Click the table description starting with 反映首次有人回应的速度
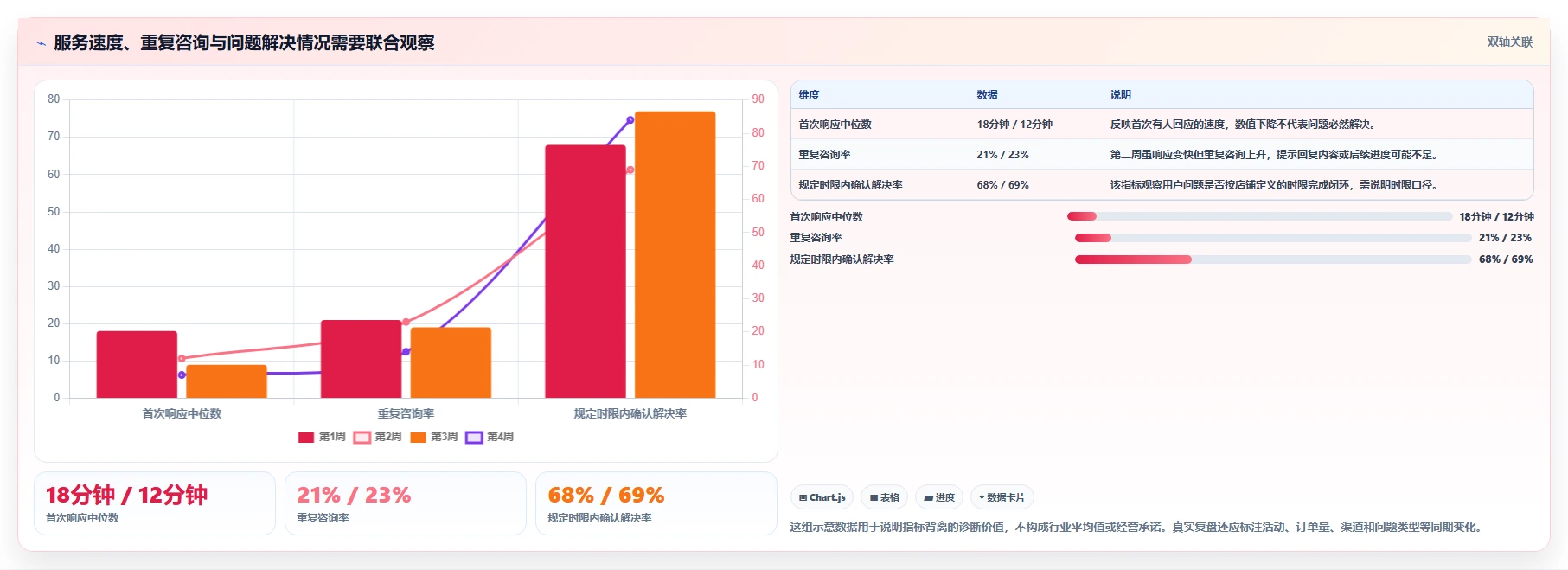Screen dimensions: 1568x570 1243,125
